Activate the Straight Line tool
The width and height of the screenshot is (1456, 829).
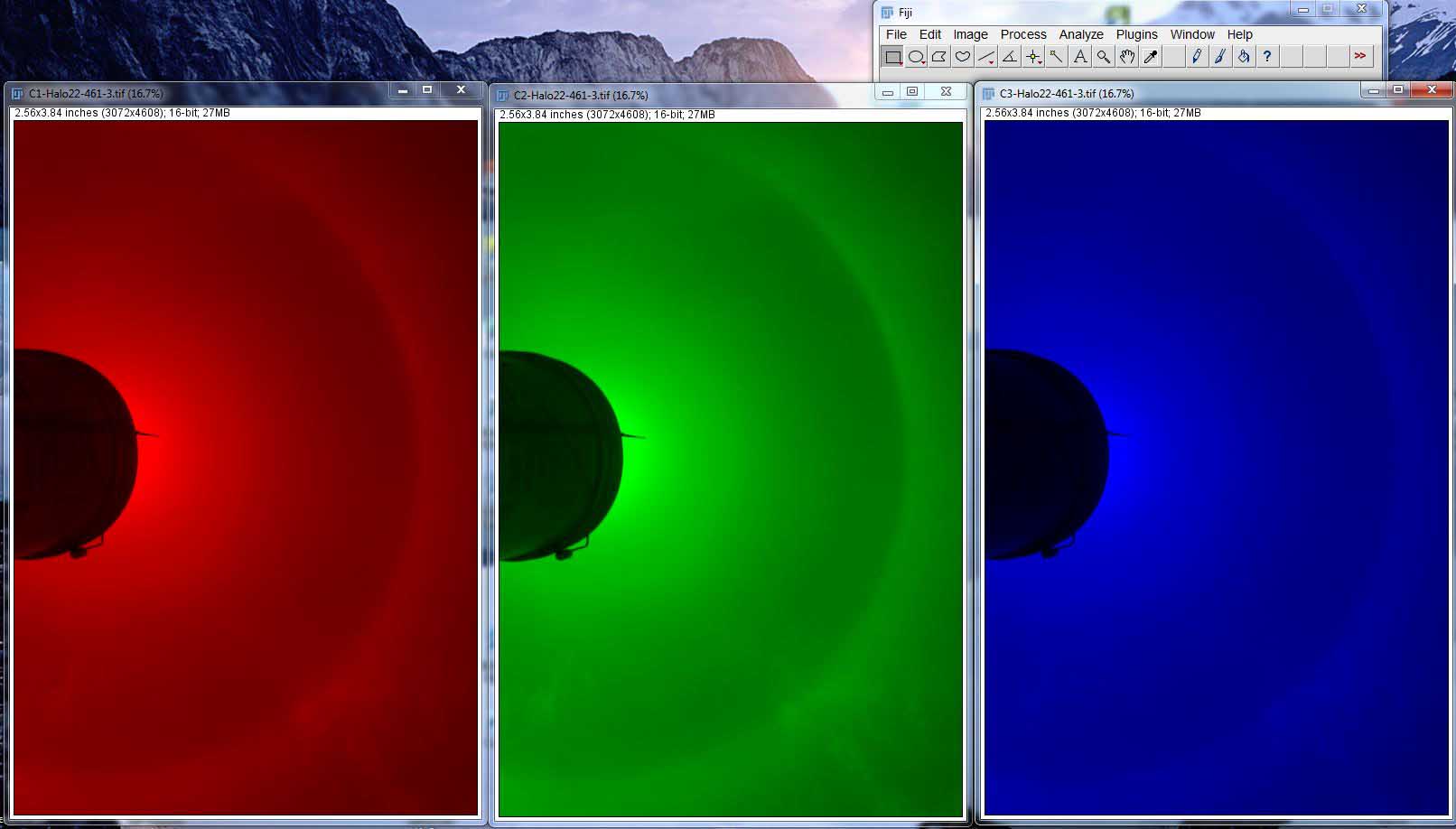(986, 57)
